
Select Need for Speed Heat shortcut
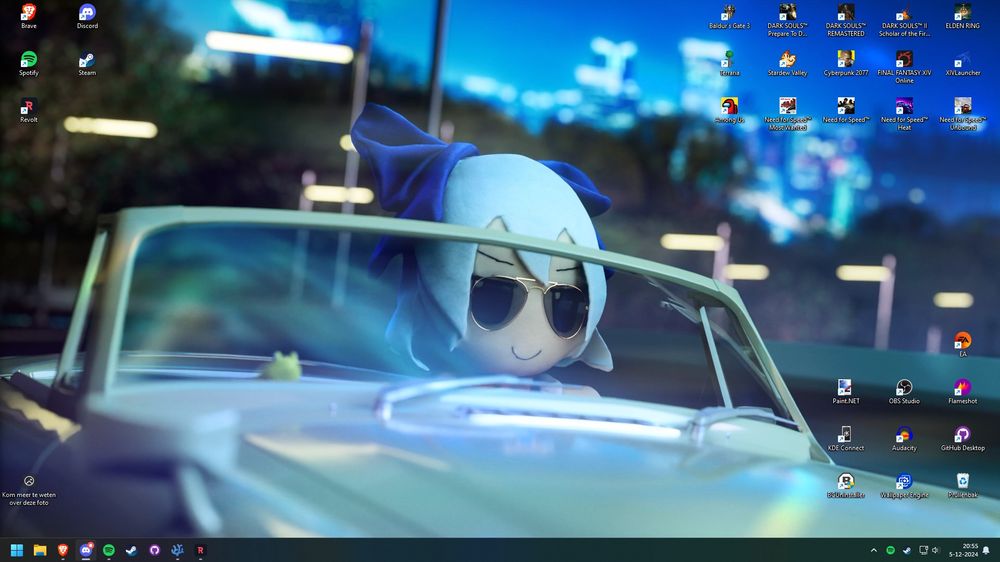tap(904, 114)
